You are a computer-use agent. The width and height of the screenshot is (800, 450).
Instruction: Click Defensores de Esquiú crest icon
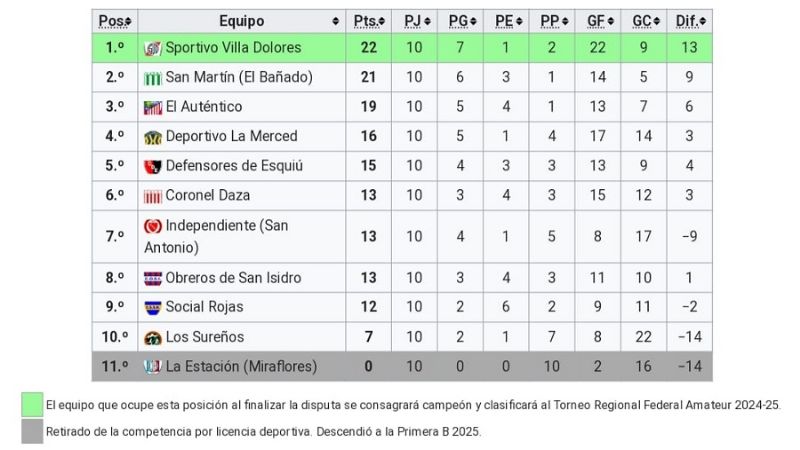(153, 166)
